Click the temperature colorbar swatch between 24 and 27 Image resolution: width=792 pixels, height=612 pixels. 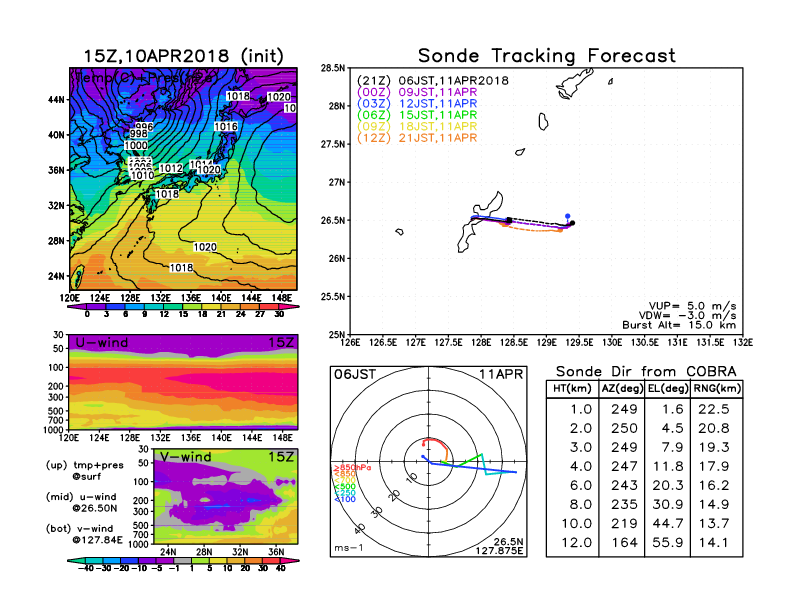[250, 307]
